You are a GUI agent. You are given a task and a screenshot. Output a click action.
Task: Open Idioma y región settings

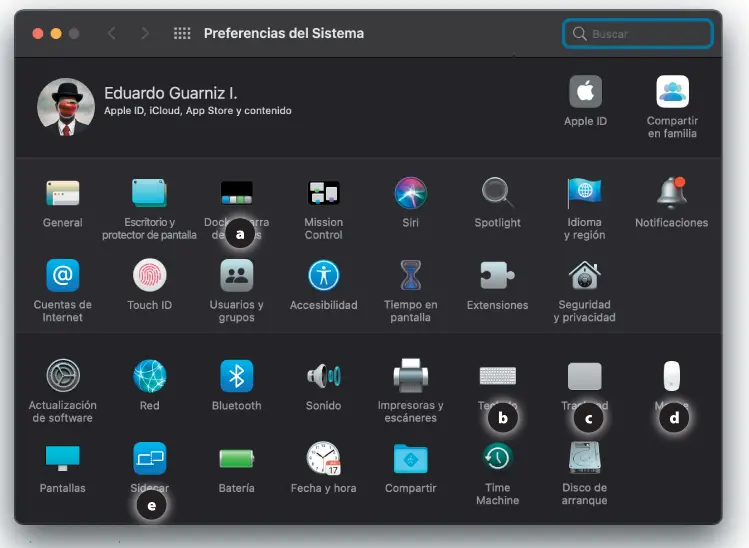pos(584,193)
